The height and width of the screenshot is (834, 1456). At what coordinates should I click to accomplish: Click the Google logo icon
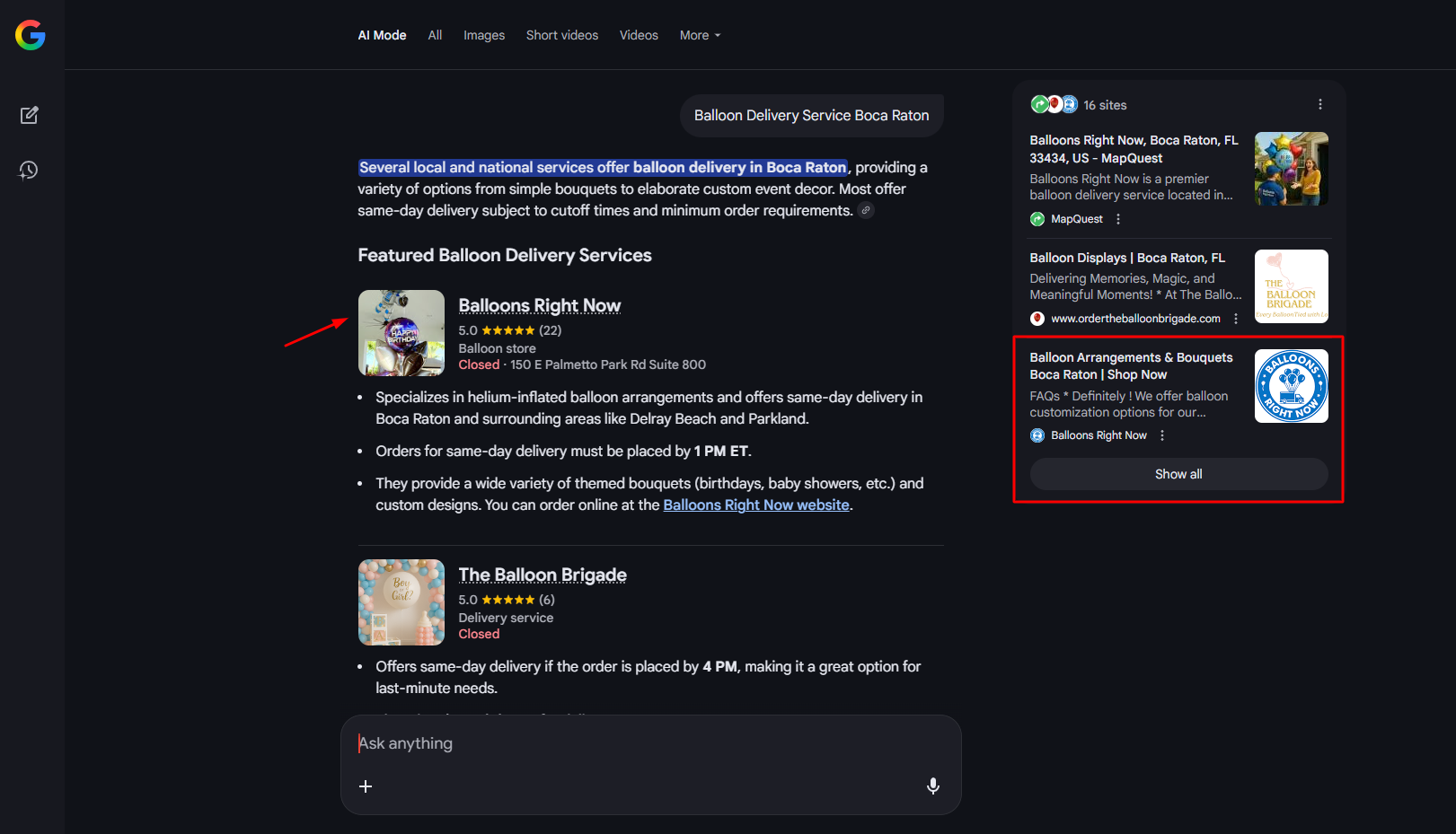pyautogui.click(x=31, y=35)
